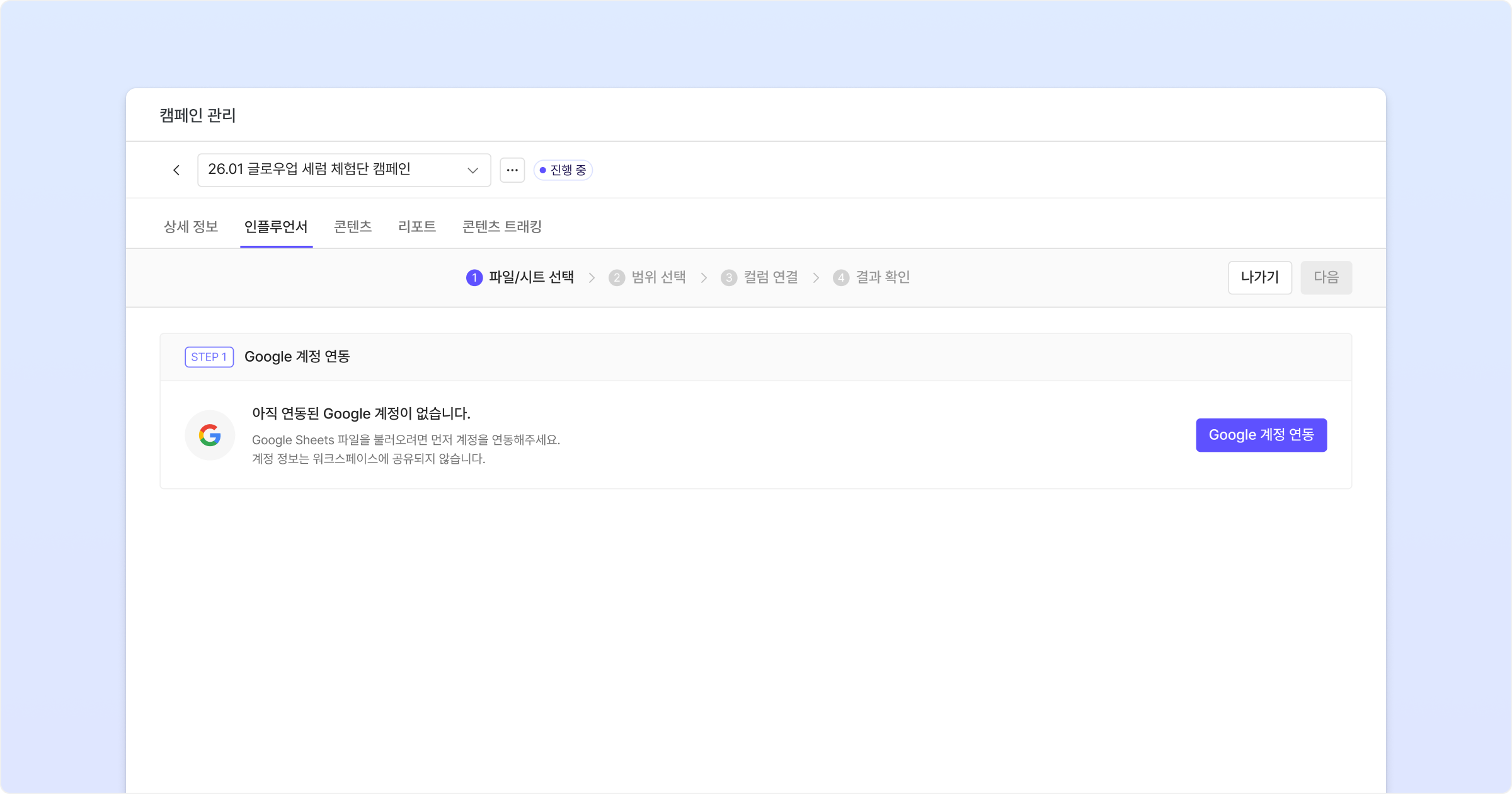Click the back arrow beside campaign selector

tap(176, 170)
